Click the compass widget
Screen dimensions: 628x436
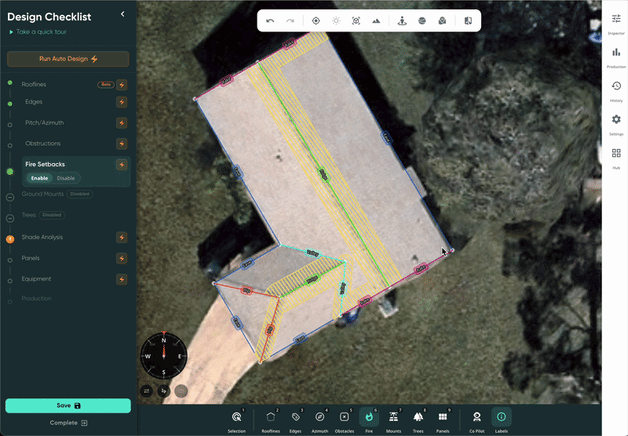pos(163,356)
